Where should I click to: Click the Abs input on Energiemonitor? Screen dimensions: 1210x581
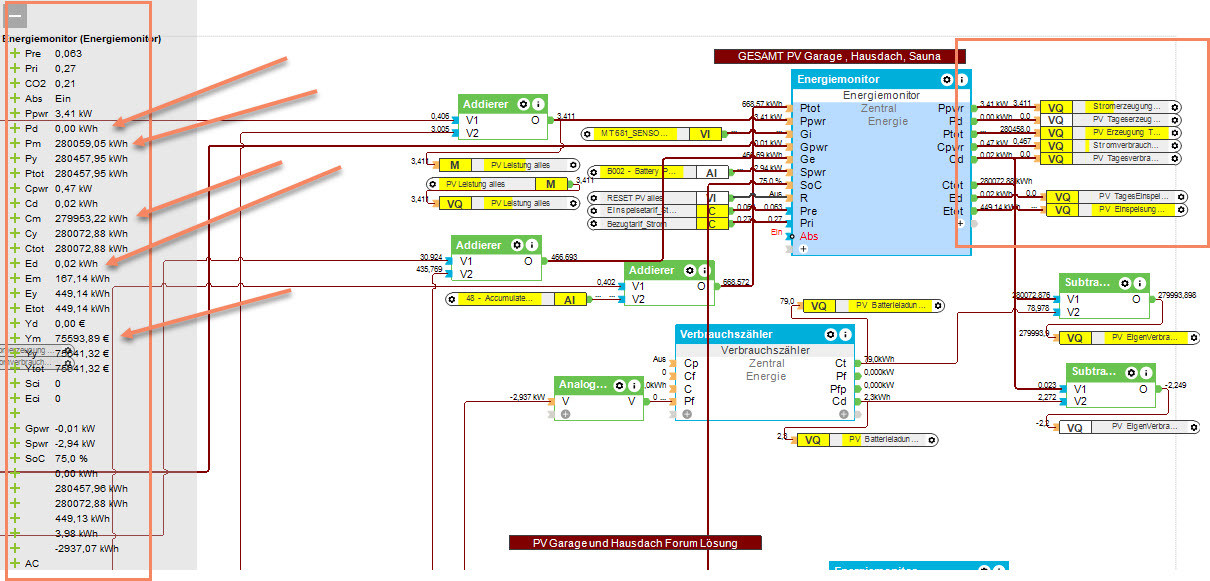point(809,236)
